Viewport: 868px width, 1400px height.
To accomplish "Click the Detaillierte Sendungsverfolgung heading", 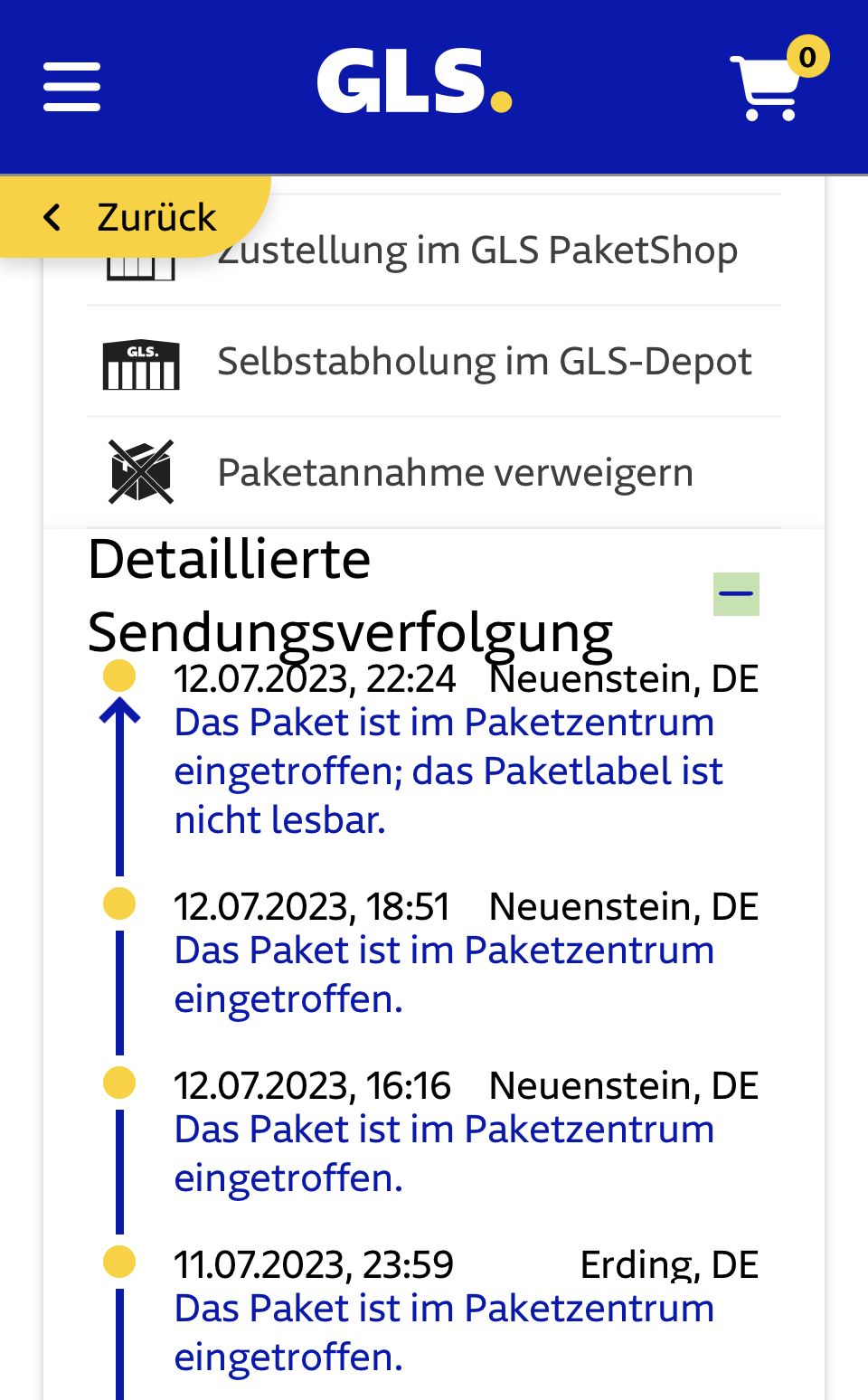I will click(x=350, y=595).
